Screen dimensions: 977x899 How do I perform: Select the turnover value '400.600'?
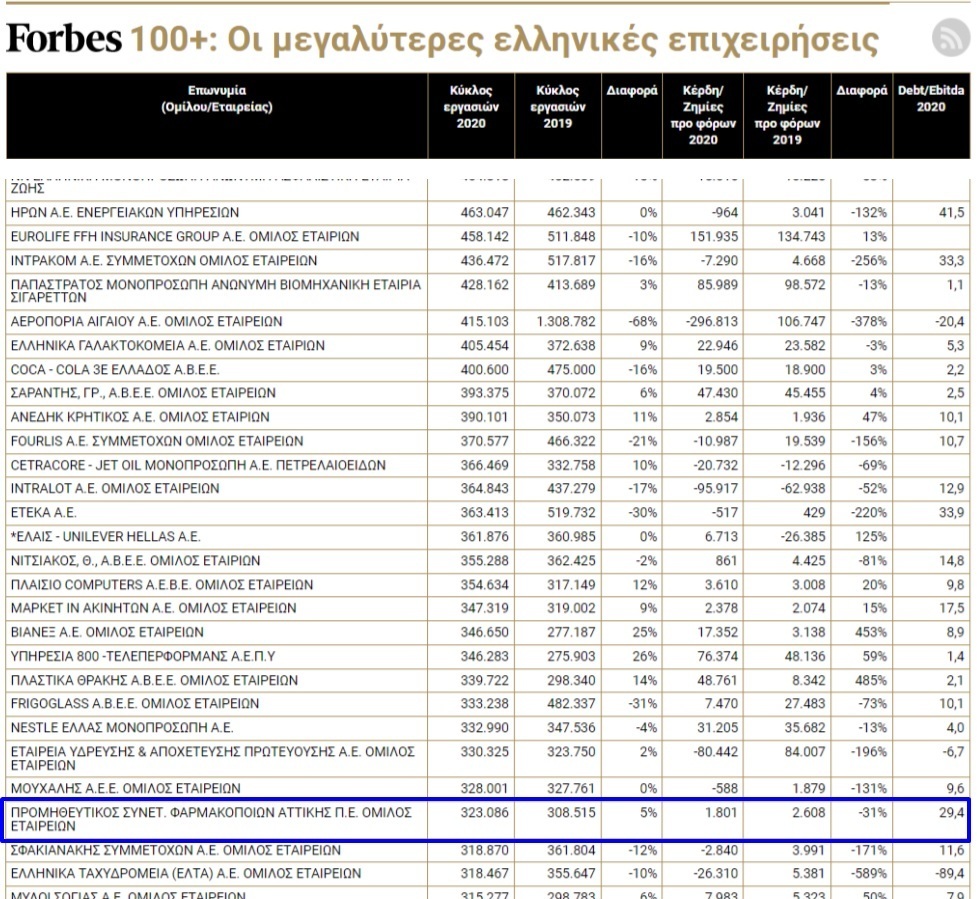(485, 370)
